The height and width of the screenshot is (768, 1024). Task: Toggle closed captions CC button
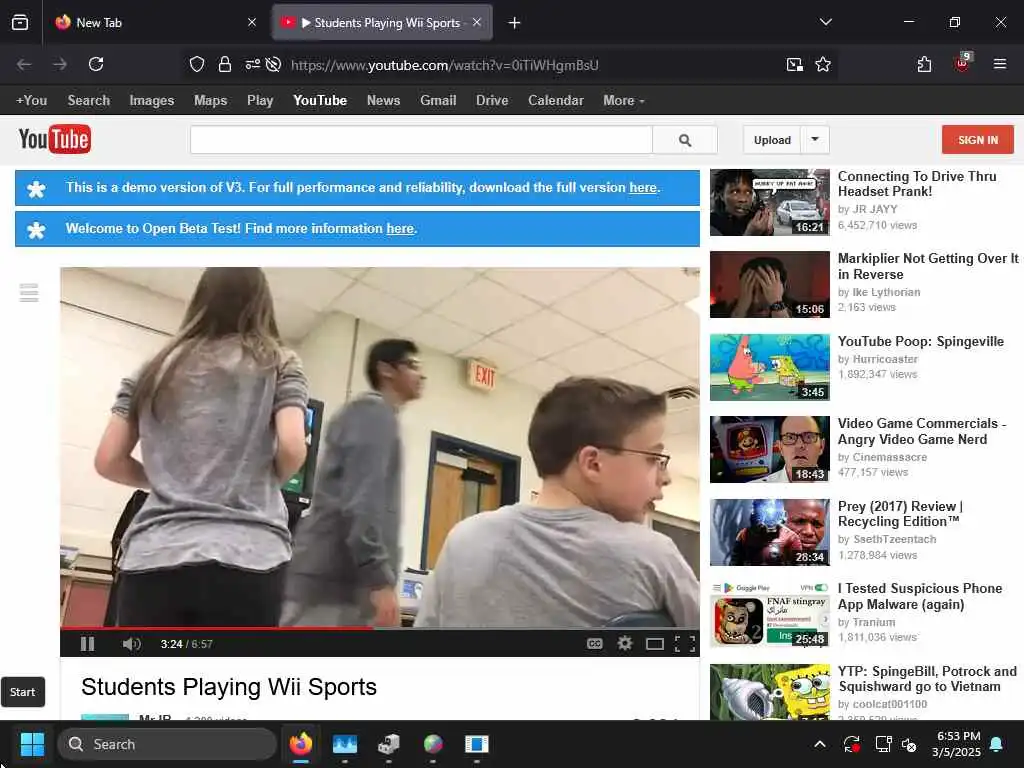[x=594, y=644]
